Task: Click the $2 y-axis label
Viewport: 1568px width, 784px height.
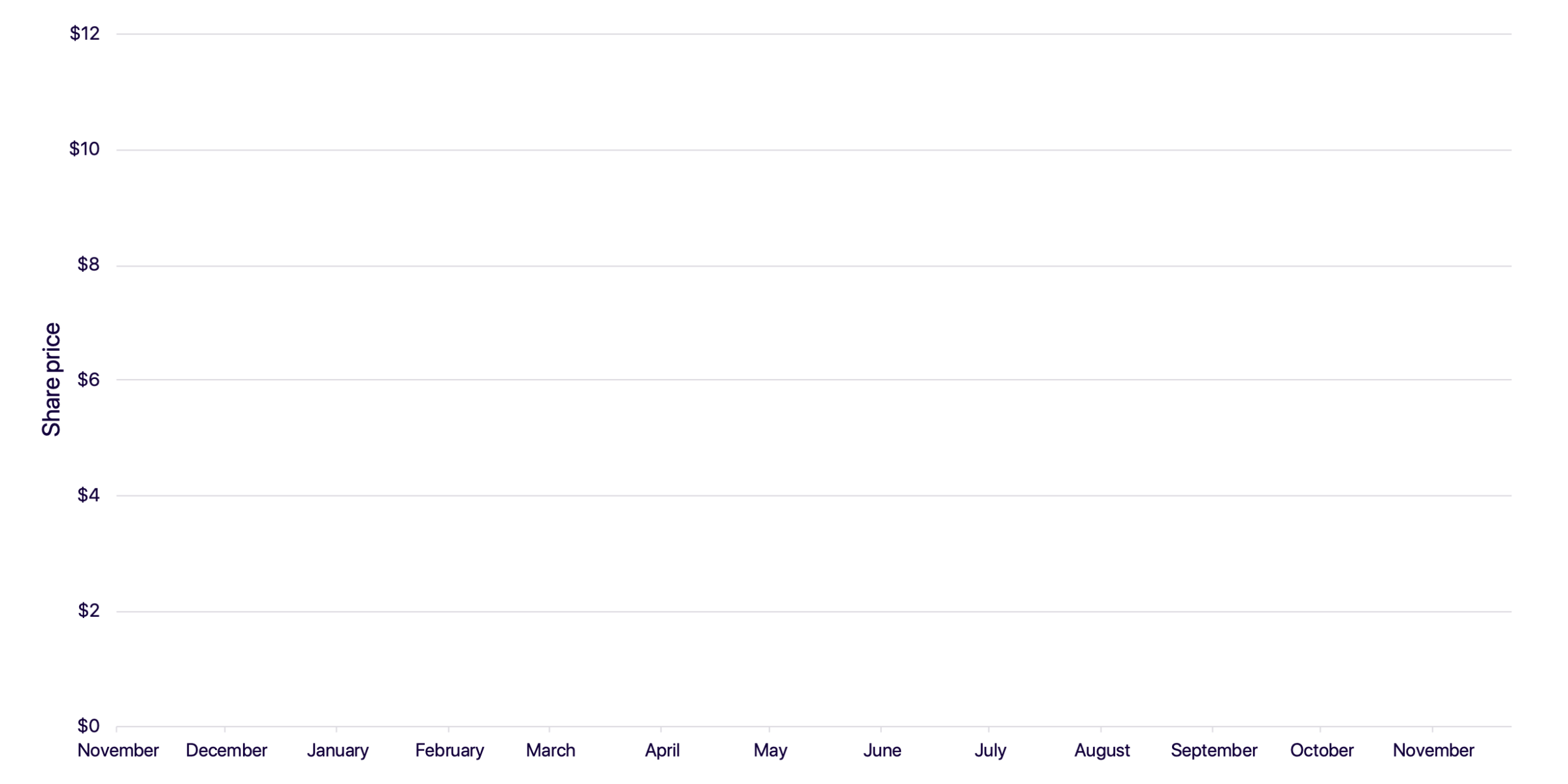Action: pyautogui.click(x=89, y=610)
